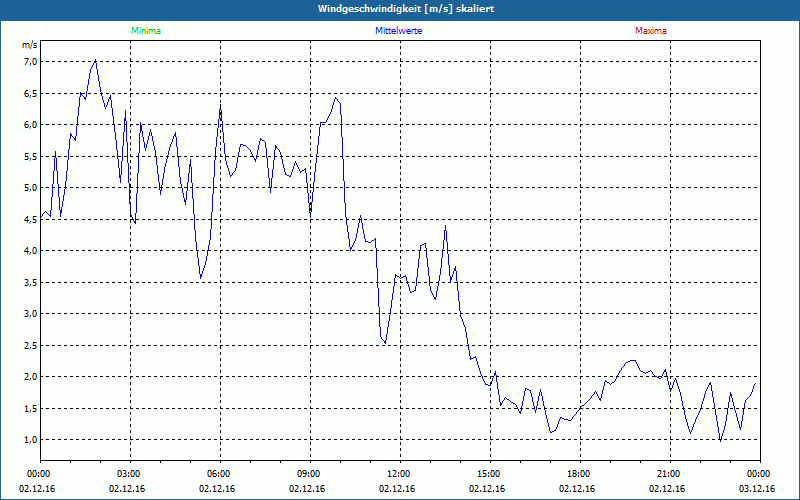Click the 4,0 y-axis value

tap(31, 251)
